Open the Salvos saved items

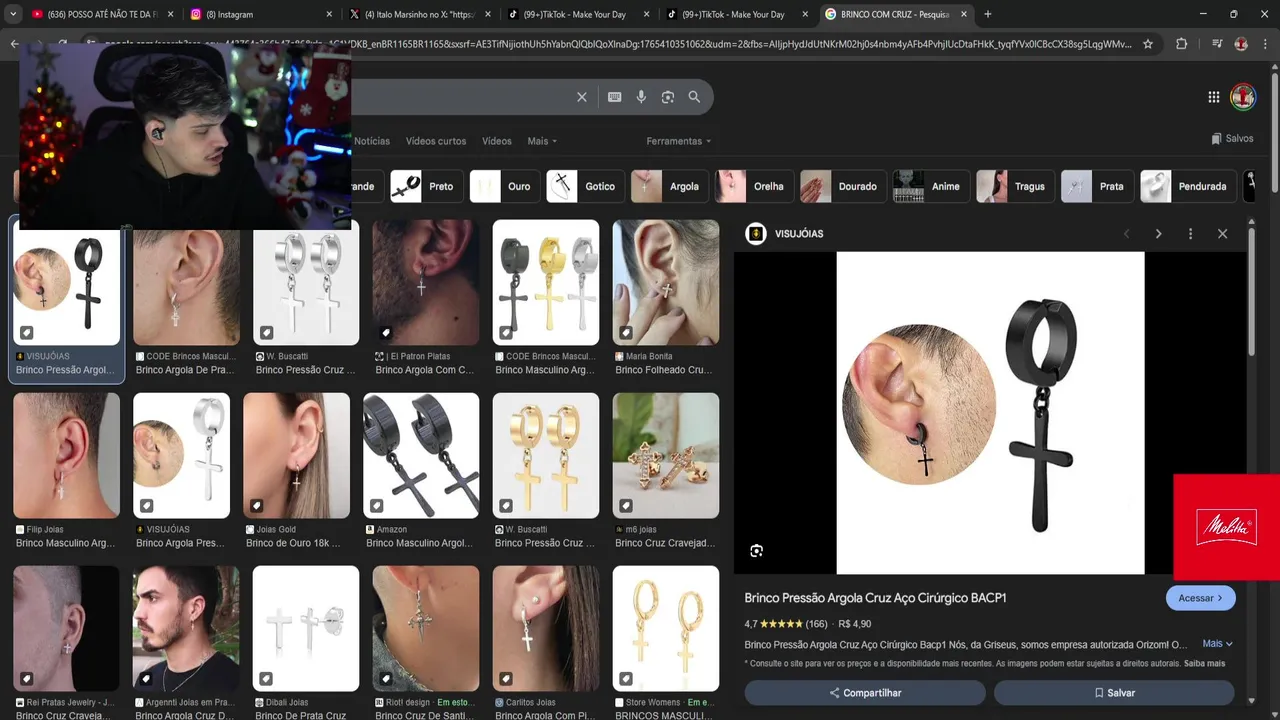tap(1232, 139)
